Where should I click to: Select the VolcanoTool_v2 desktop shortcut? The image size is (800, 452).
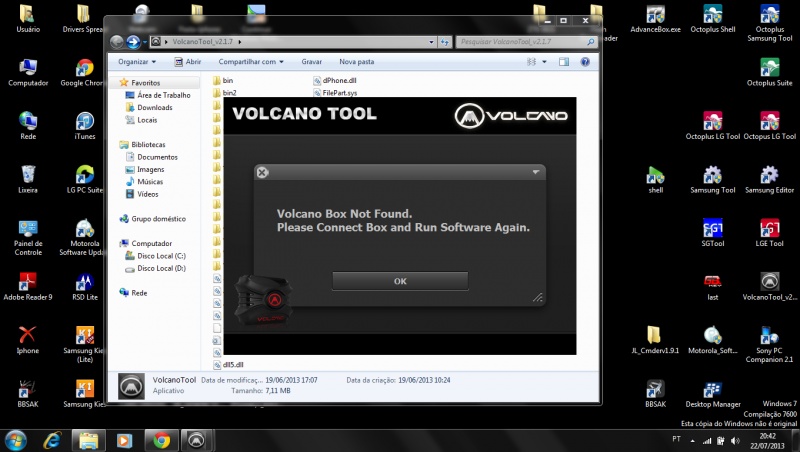click(769, 287)
